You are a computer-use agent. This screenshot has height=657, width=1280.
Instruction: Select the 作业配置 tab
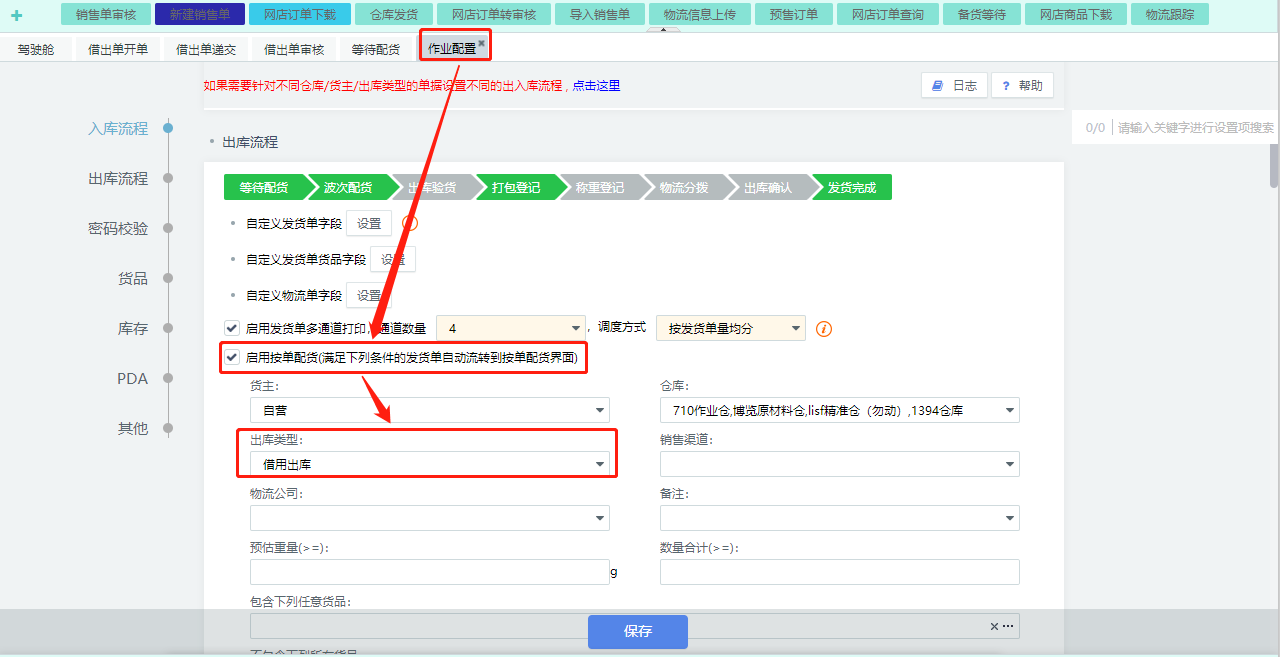click(x=452, y=48)
